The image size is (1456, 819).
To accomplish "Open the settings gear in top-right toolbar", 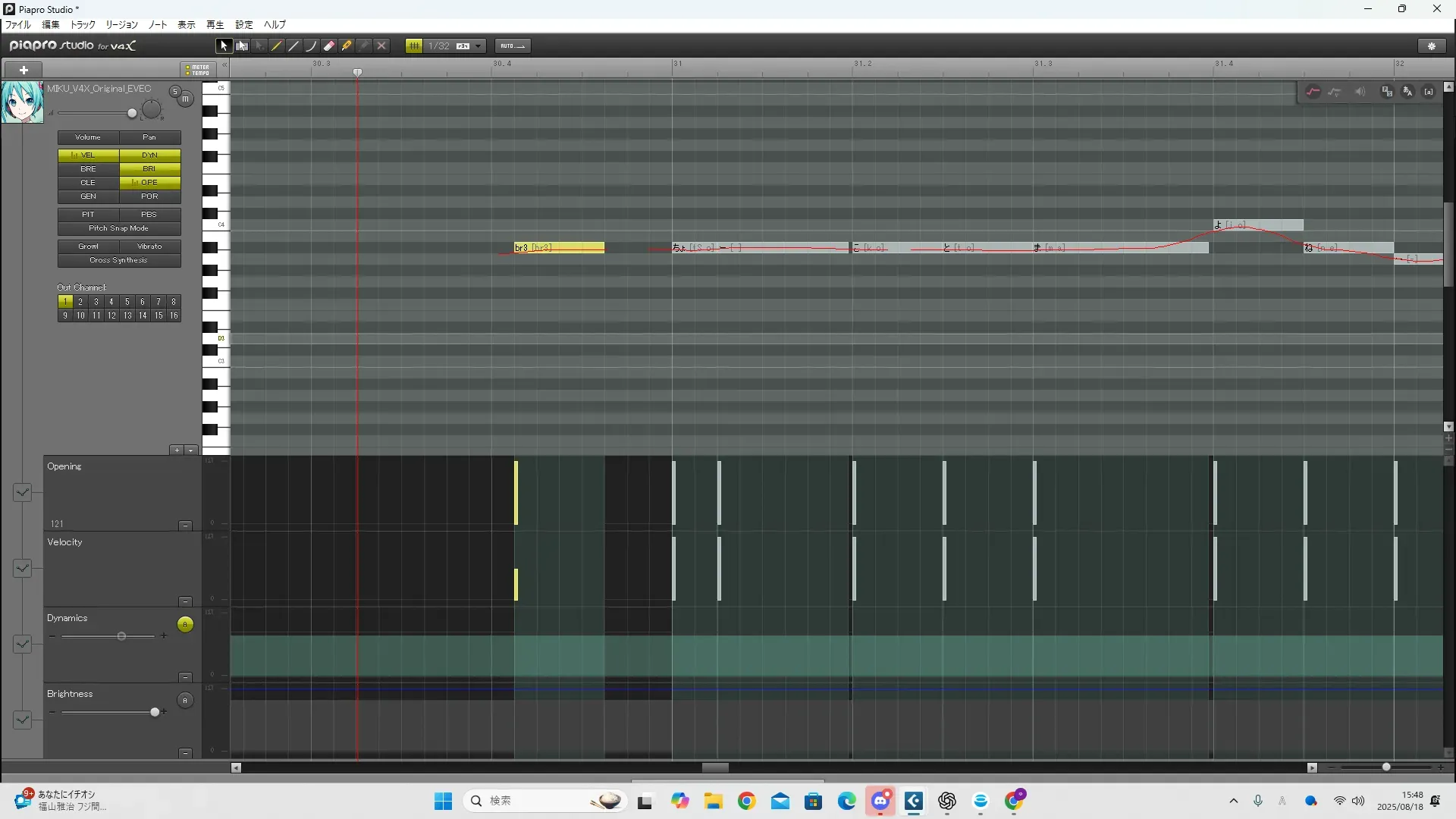I will coord(1432,46).
